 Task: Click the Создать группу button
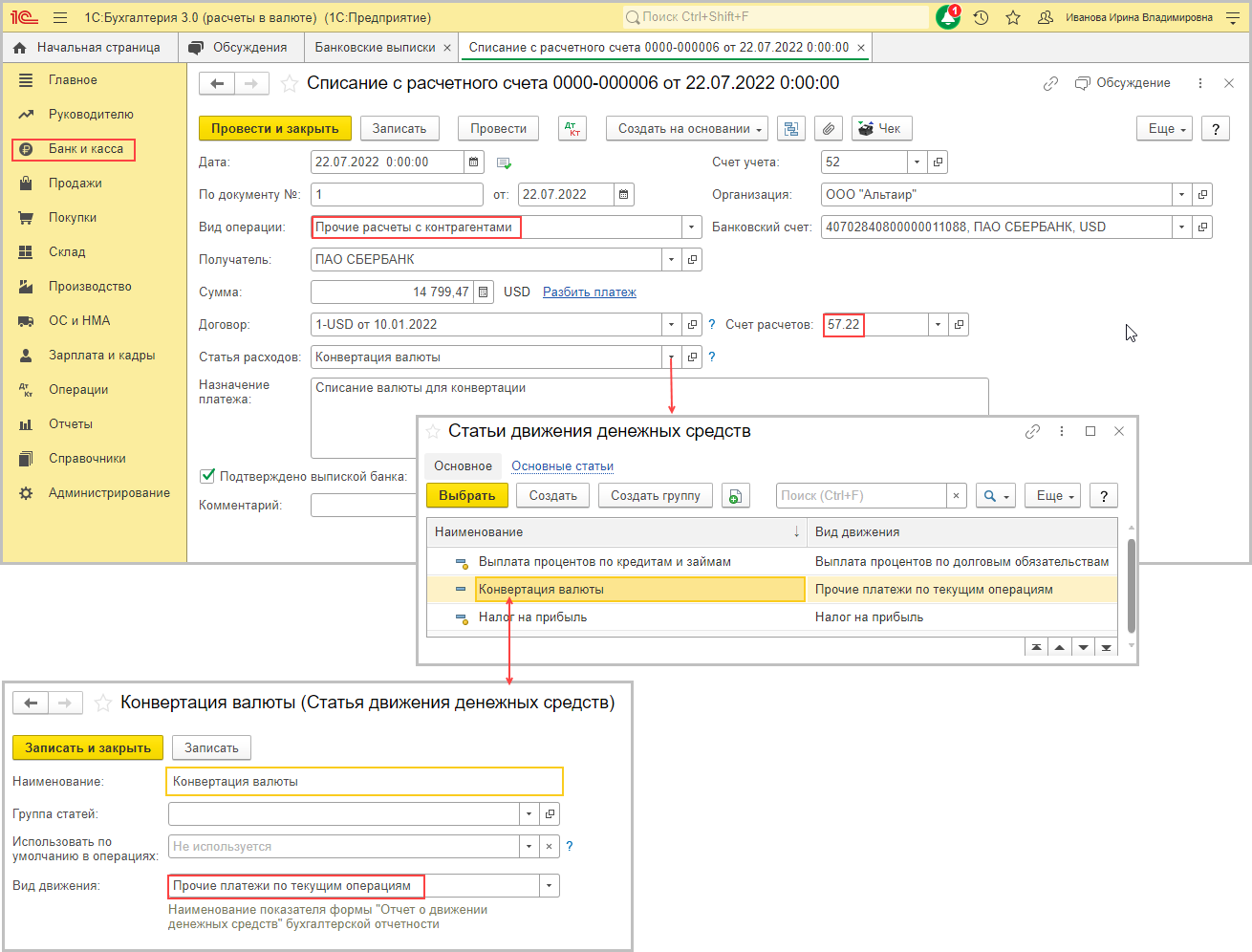(656, 496)
